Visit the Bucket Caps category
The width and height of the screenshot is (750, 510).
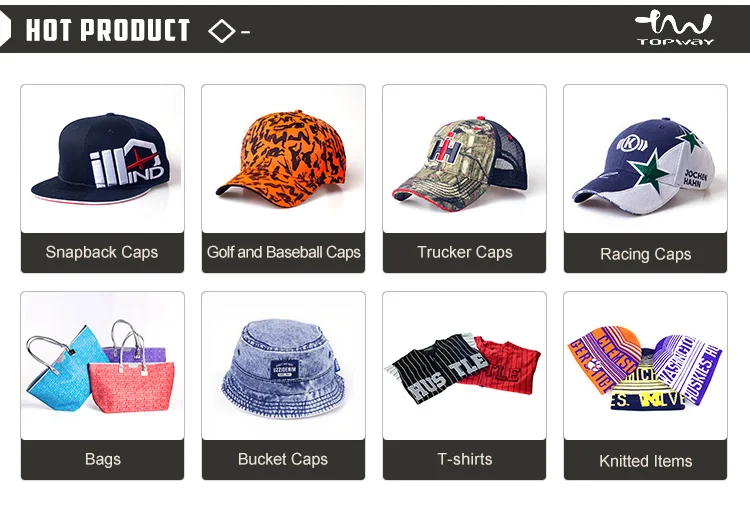click(x=283, y=460)
